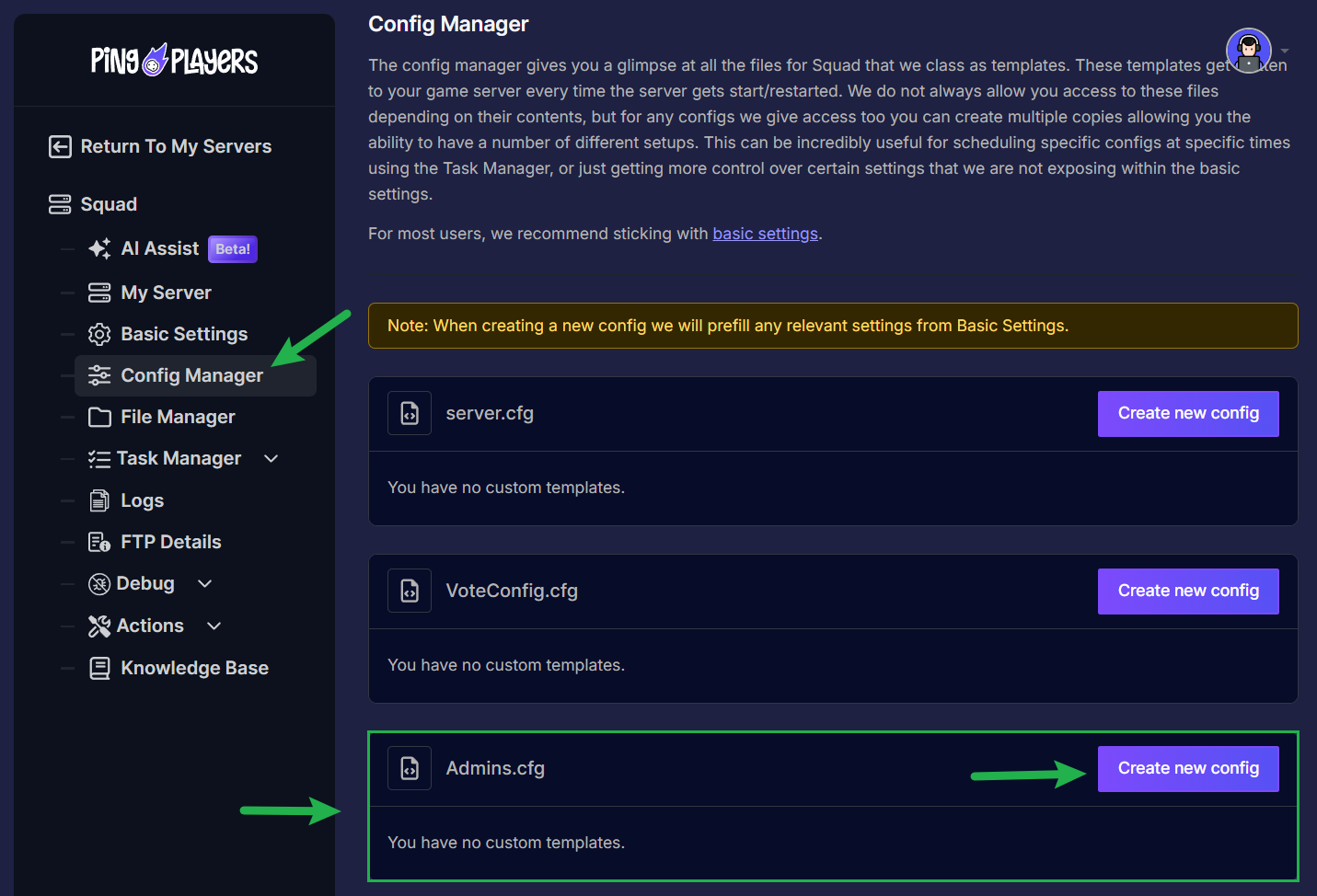Viewport: 1317px width, 896px height.
Task: Click the yellow prefill note banner
Action: point(833,326)
